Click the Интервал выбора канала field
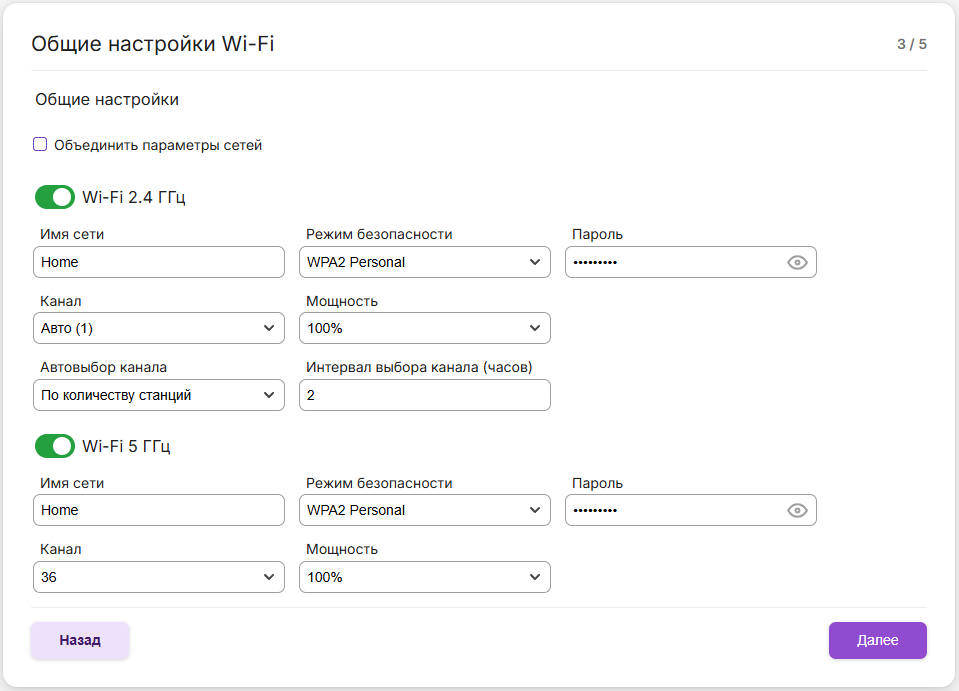 424,395
